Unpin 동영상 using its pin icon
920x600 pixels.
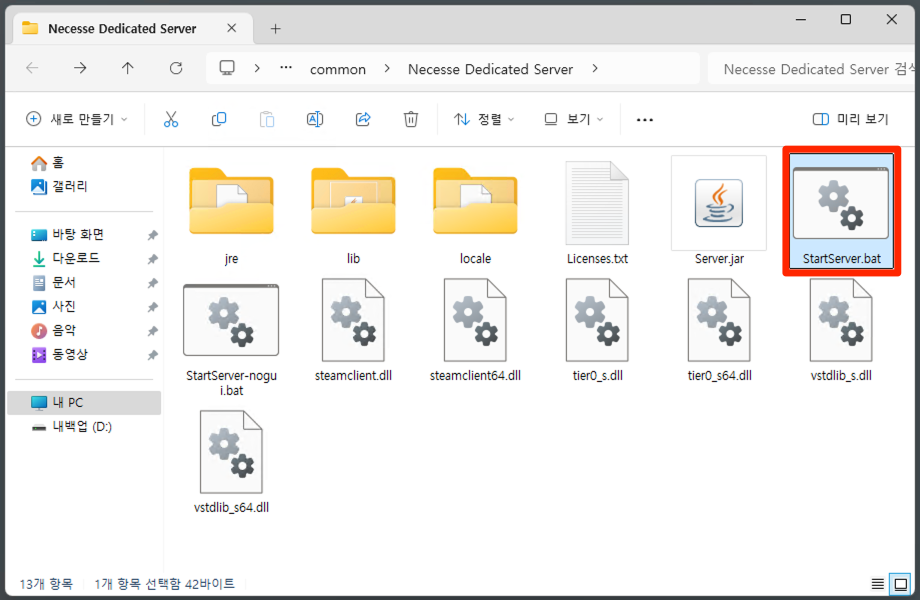(x=153, y=355)
